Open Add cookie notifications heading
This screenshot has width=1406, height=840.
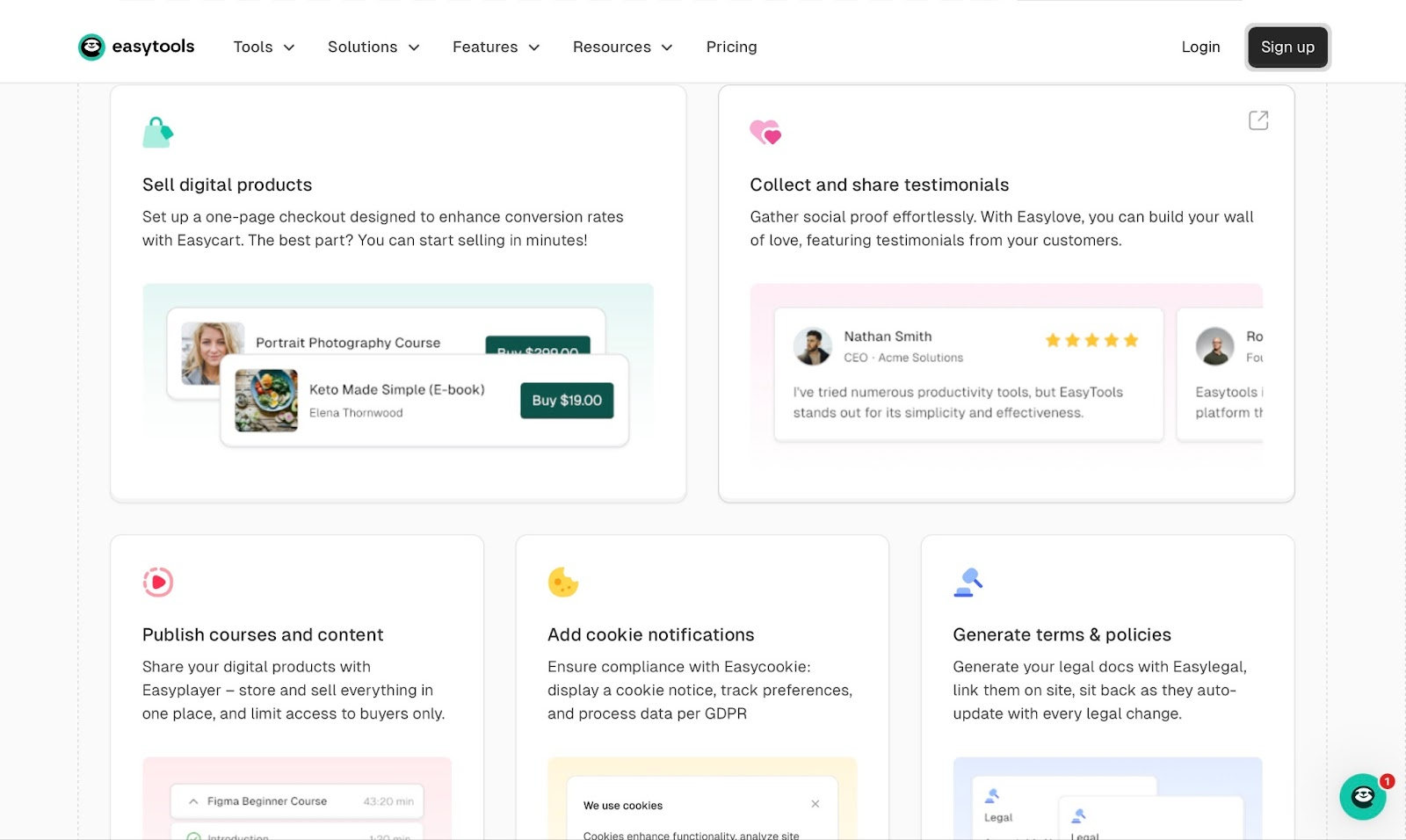651,634
